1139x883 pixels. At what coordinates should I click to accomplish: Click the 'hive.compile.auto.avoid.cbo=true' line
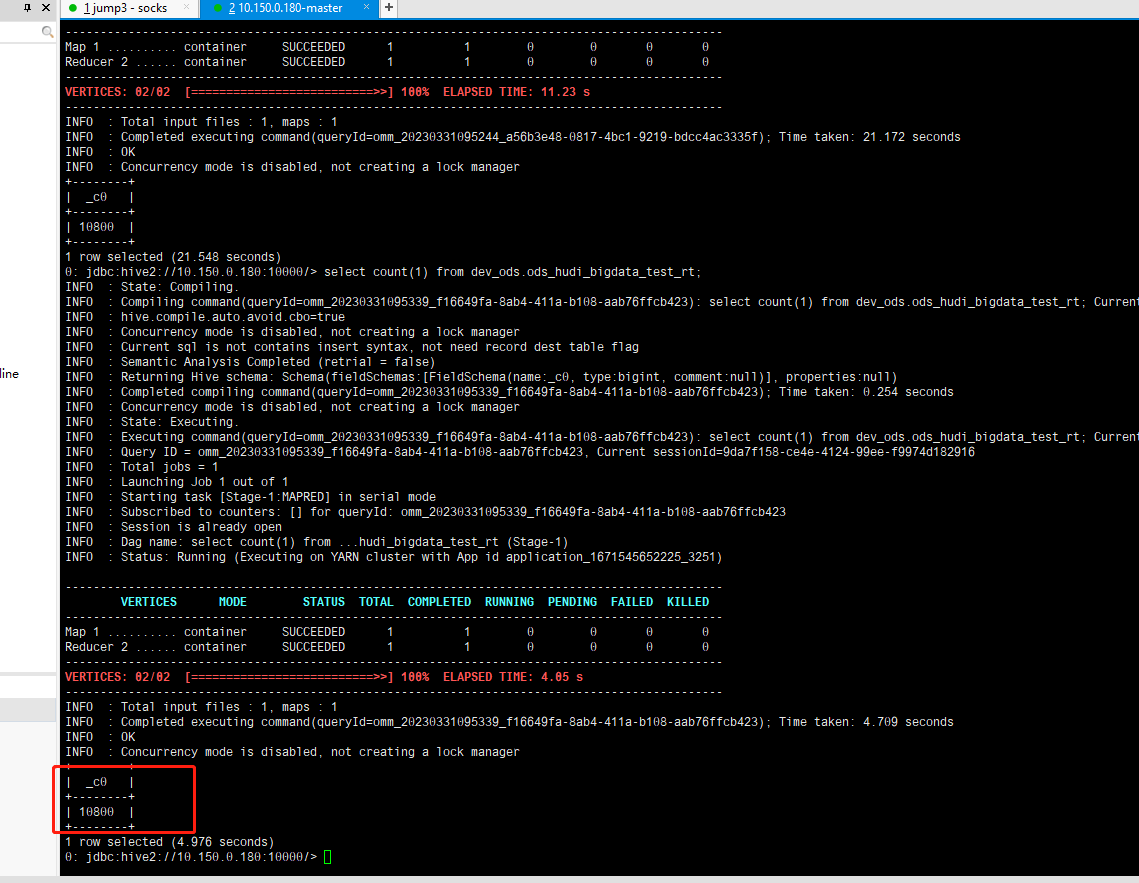point(205,317)
